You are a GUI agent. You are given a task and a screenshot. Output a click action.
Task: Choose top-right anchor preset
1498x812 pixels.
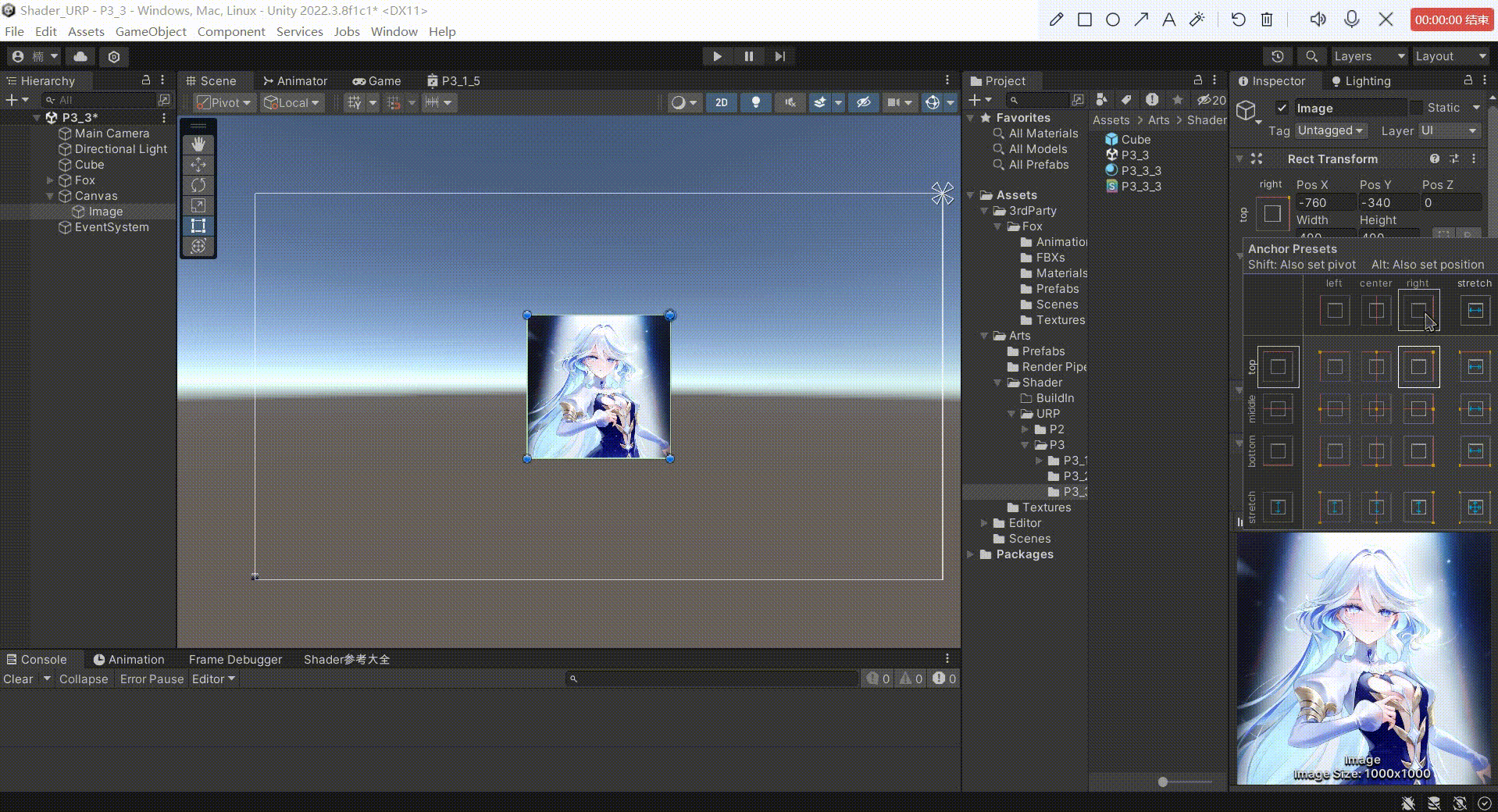pos(1418,367)
